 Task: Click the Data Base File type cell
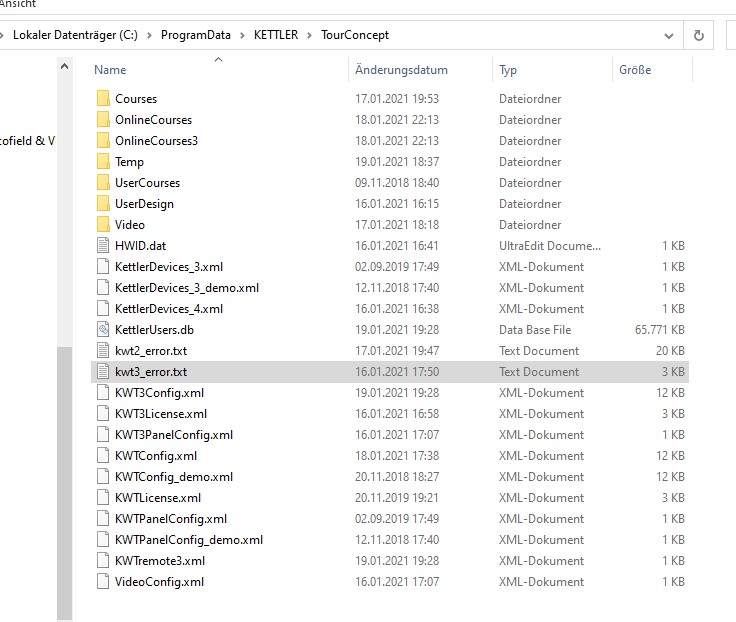tap(535, 330)
